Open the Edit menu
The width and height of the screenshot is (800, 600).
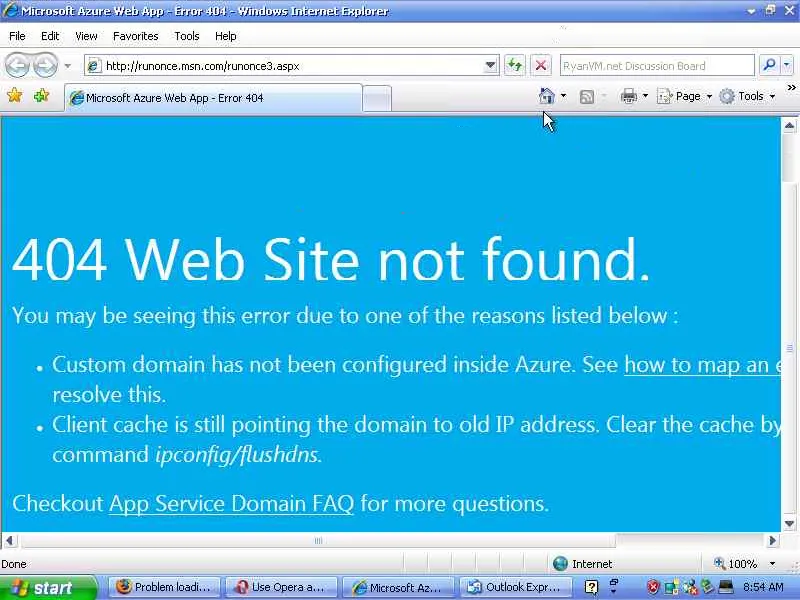tap(50, 36)
